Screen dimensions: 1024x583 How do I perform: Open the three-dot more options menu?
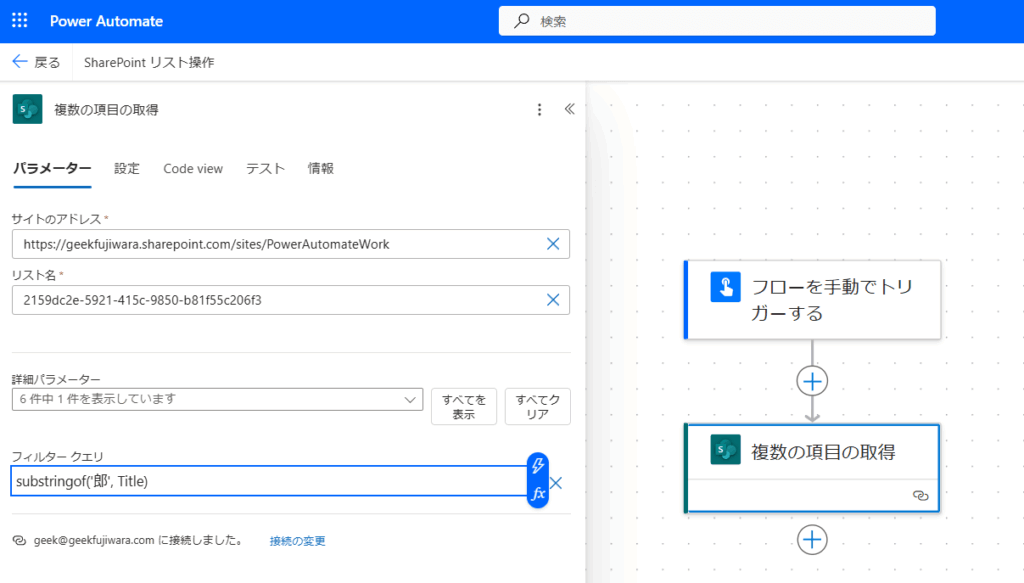[539, 110]
